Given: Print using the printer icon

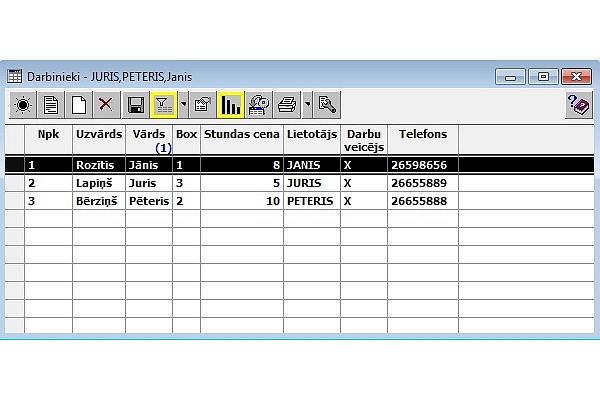Looking at the screenshot, I should pos(286,104).
